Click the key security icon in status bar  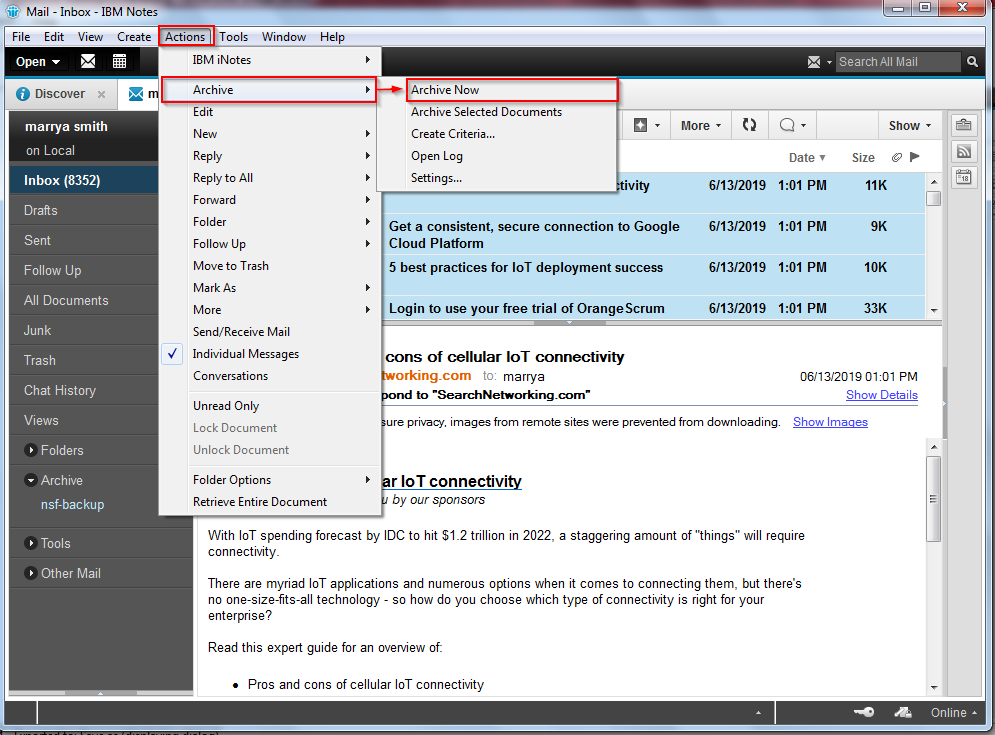coord(864,712)
